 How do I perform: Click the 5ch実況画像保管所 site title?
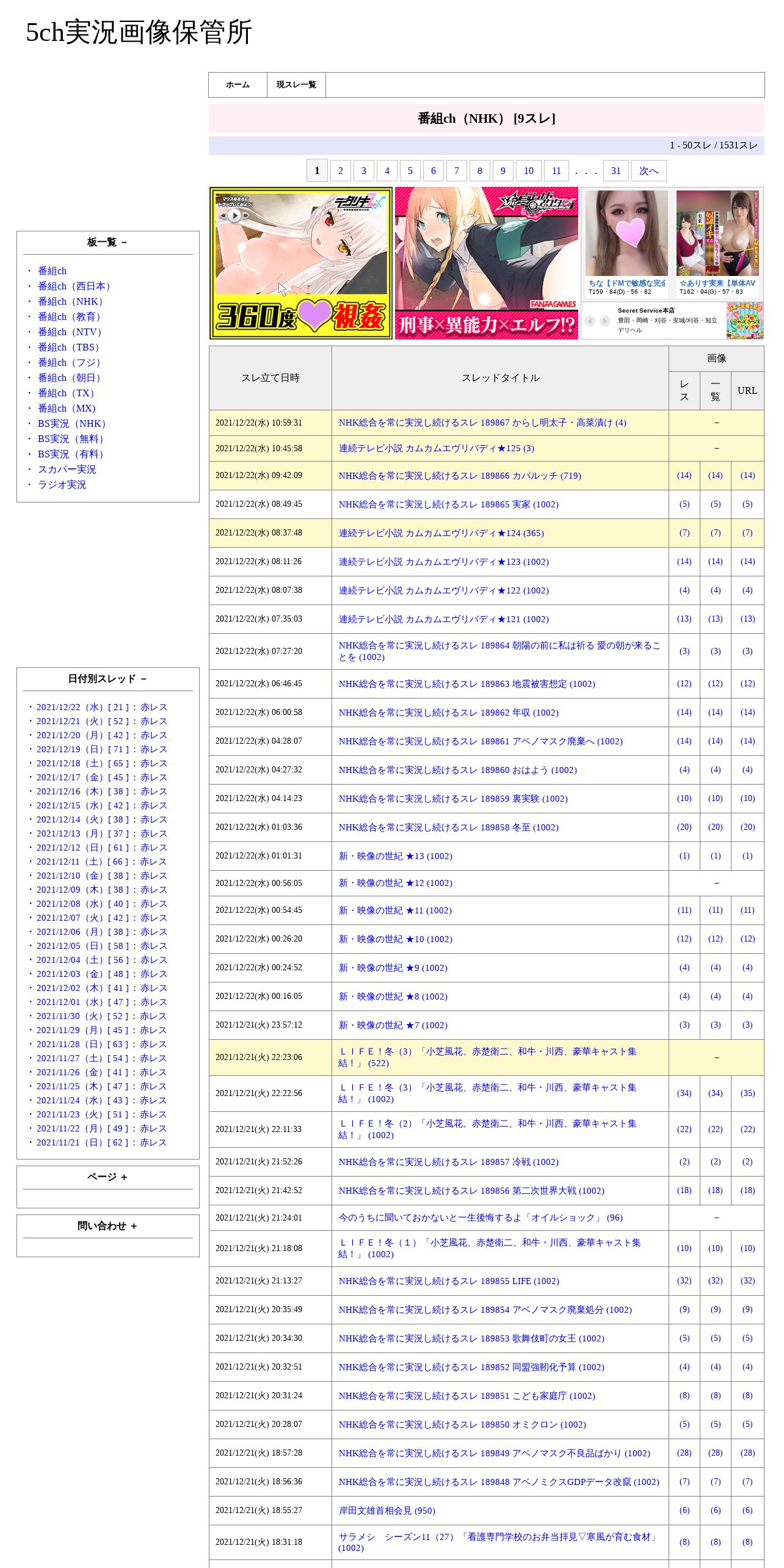pos(139,32)
